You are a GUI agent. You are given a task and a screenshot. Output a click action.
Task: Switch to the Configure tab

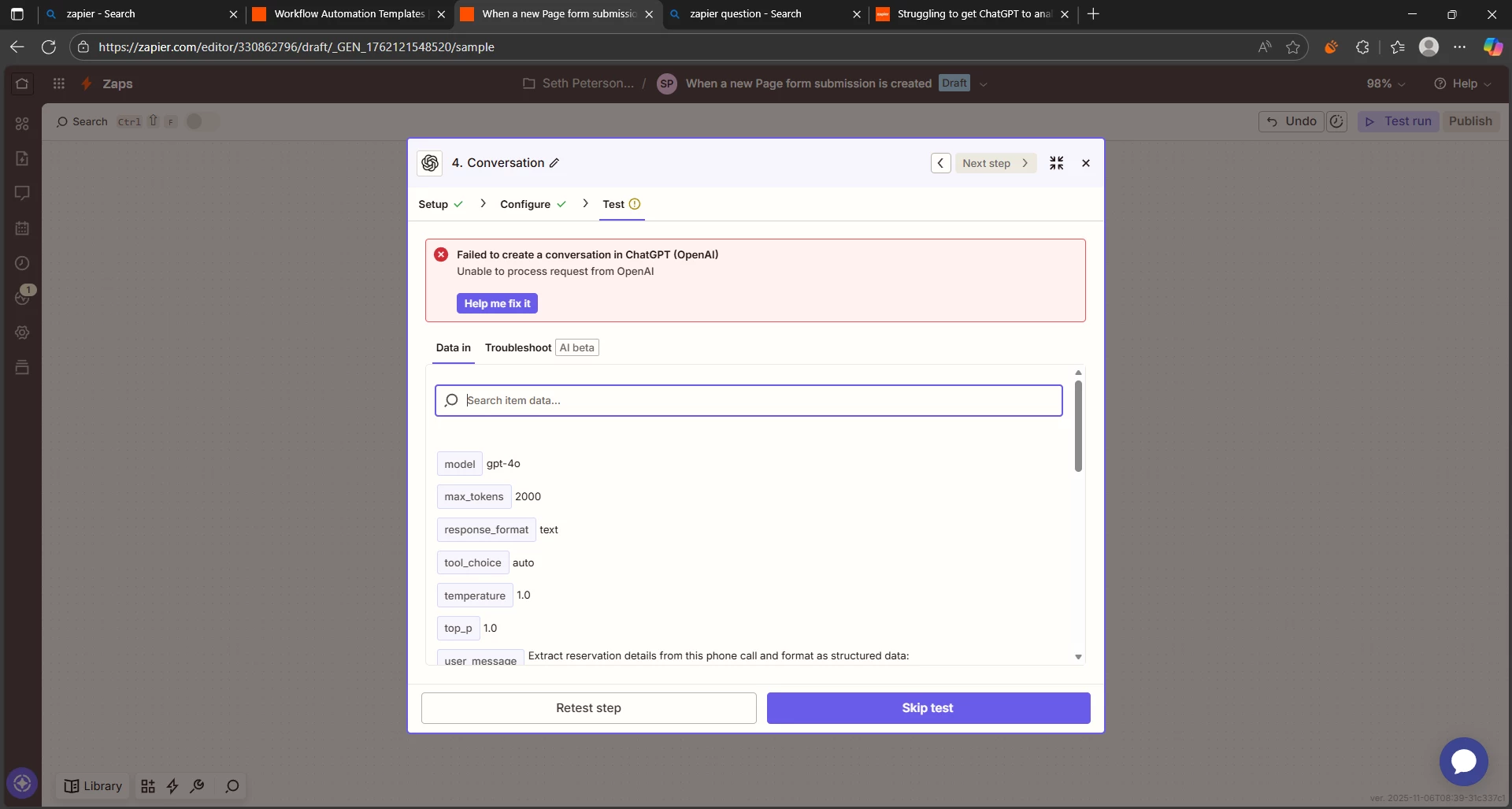533,204
